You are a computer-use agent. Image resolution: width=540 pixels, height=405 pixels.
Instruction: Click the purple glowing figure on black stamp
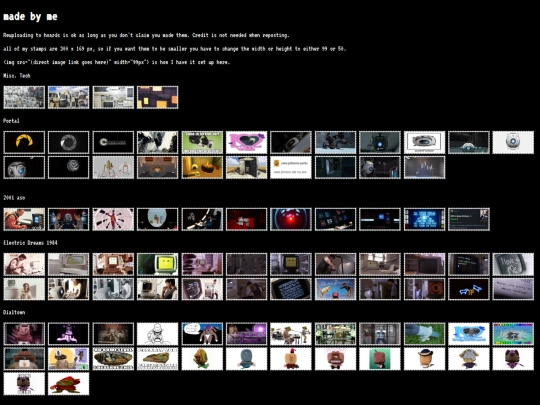69,334
